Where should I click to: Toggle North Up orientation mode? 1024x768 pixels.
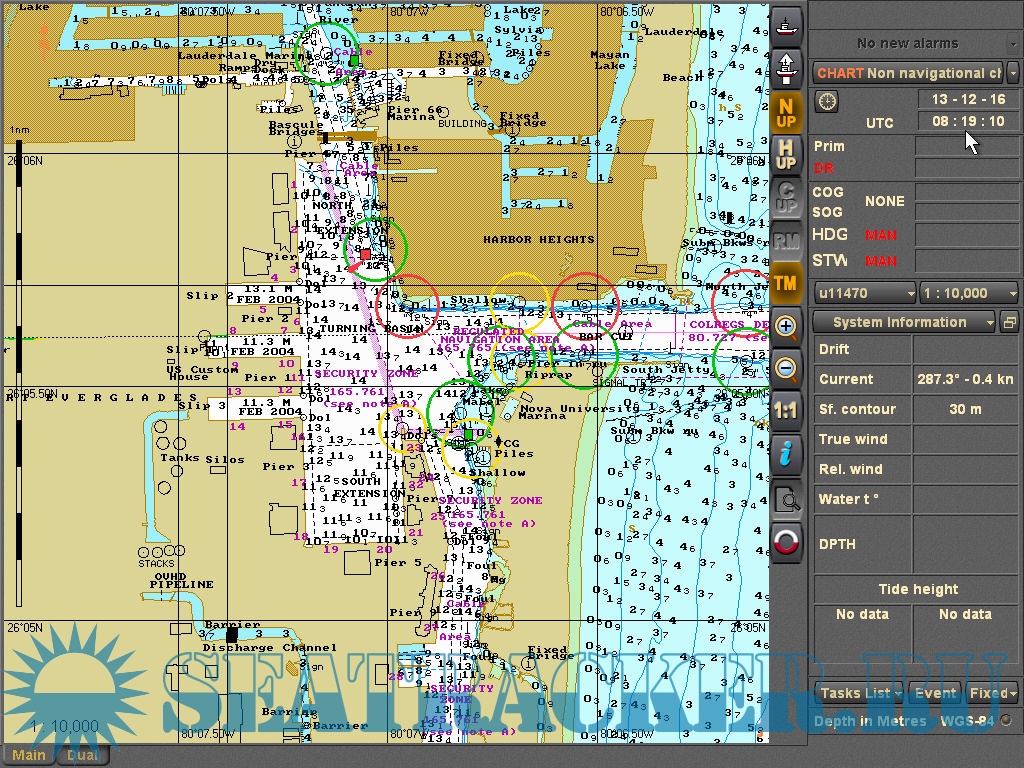pyautogui.click(x=787, y=113)
